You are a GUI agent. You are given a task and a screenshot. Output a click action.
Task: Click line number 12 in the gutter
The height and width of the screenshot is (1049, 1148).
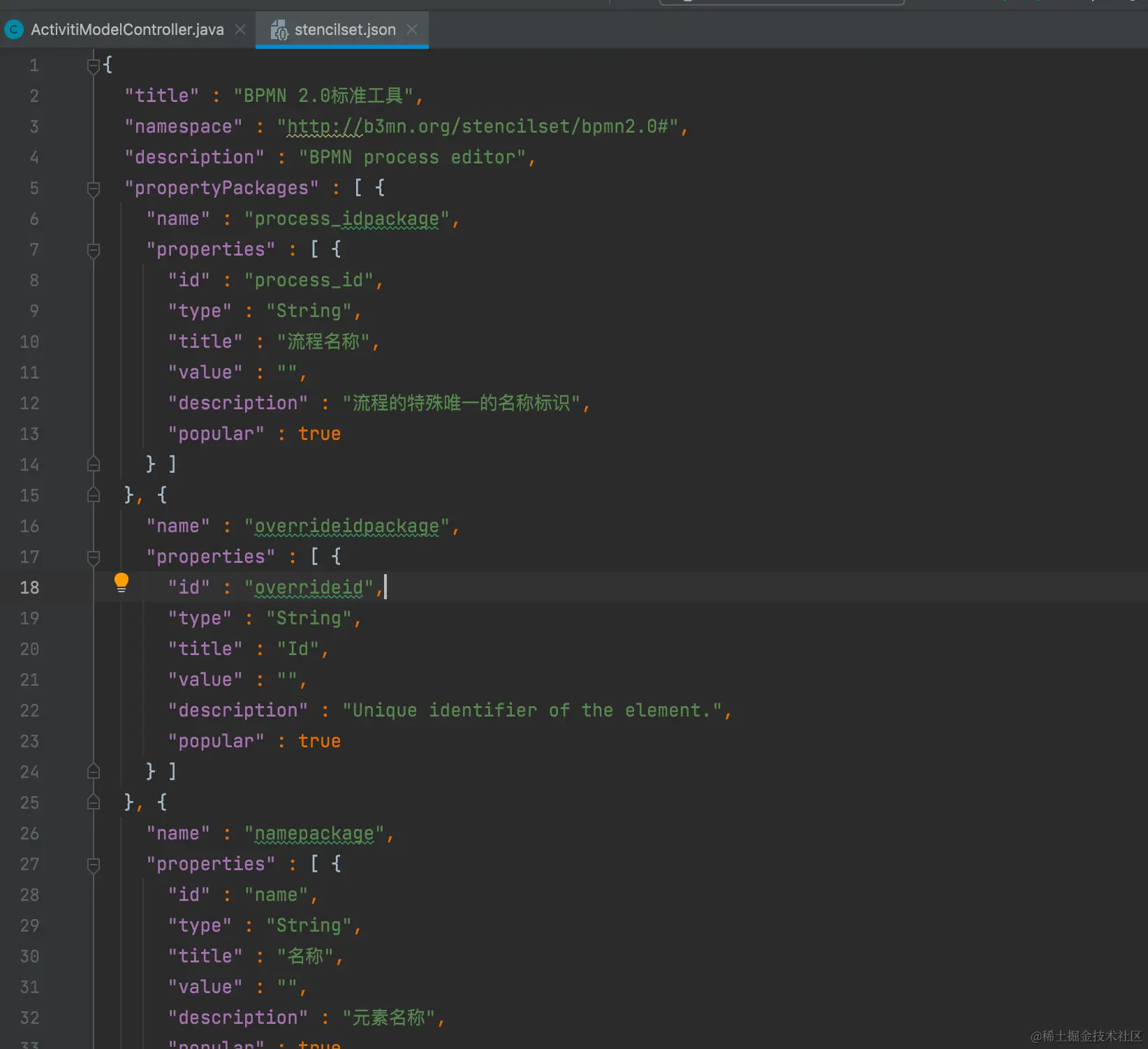[29, 404]
